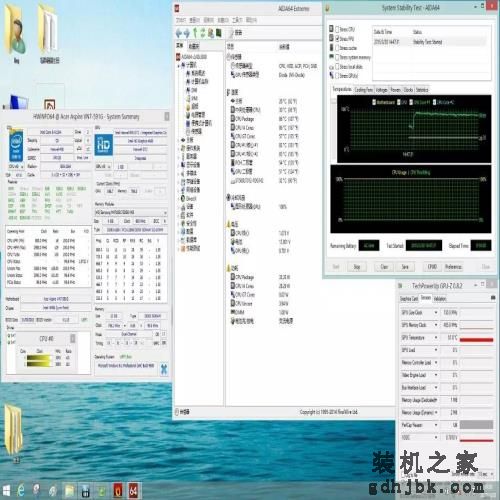The image size is (500, 500).
Task: Click the PerfCap Reason gray graph bar
Action: tap(476, 425)
